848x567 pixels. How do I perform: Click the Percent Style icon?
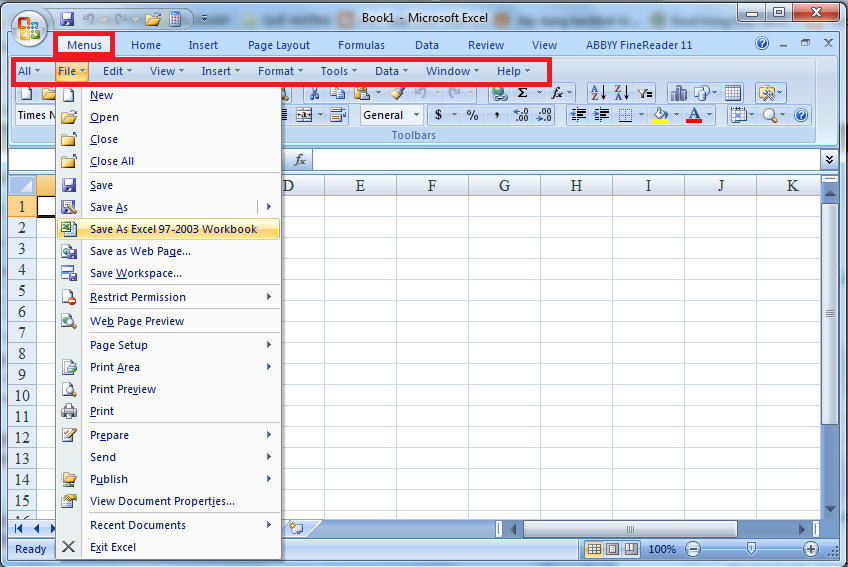(x=472, y=115)
